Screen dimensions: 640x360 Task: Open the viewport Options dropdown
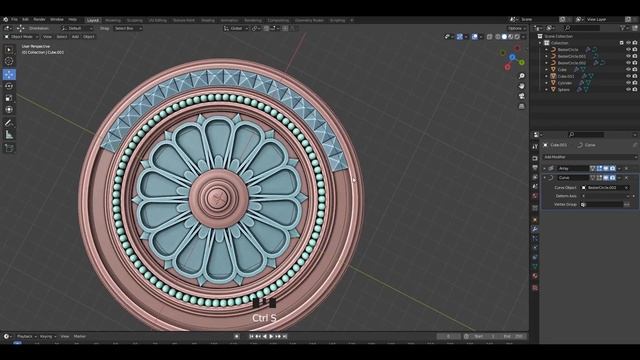[x=517, y=28]
